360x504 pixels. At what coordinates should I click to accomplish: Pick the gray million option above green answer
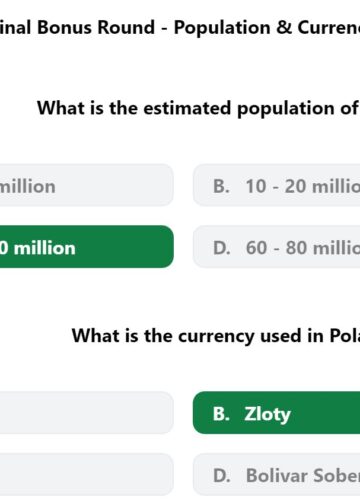(87, 185)
